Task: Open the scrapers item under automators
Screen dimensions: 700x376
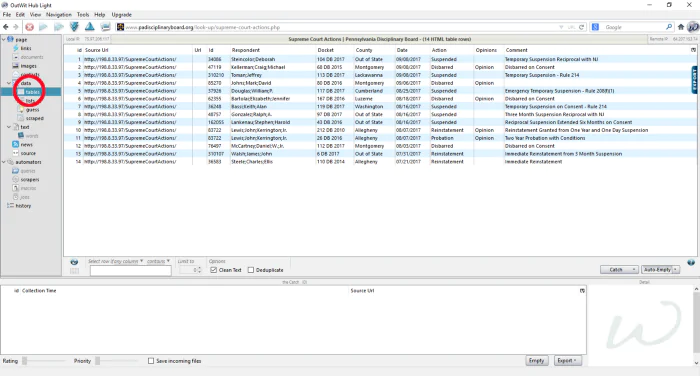Action: pos(29,180)
